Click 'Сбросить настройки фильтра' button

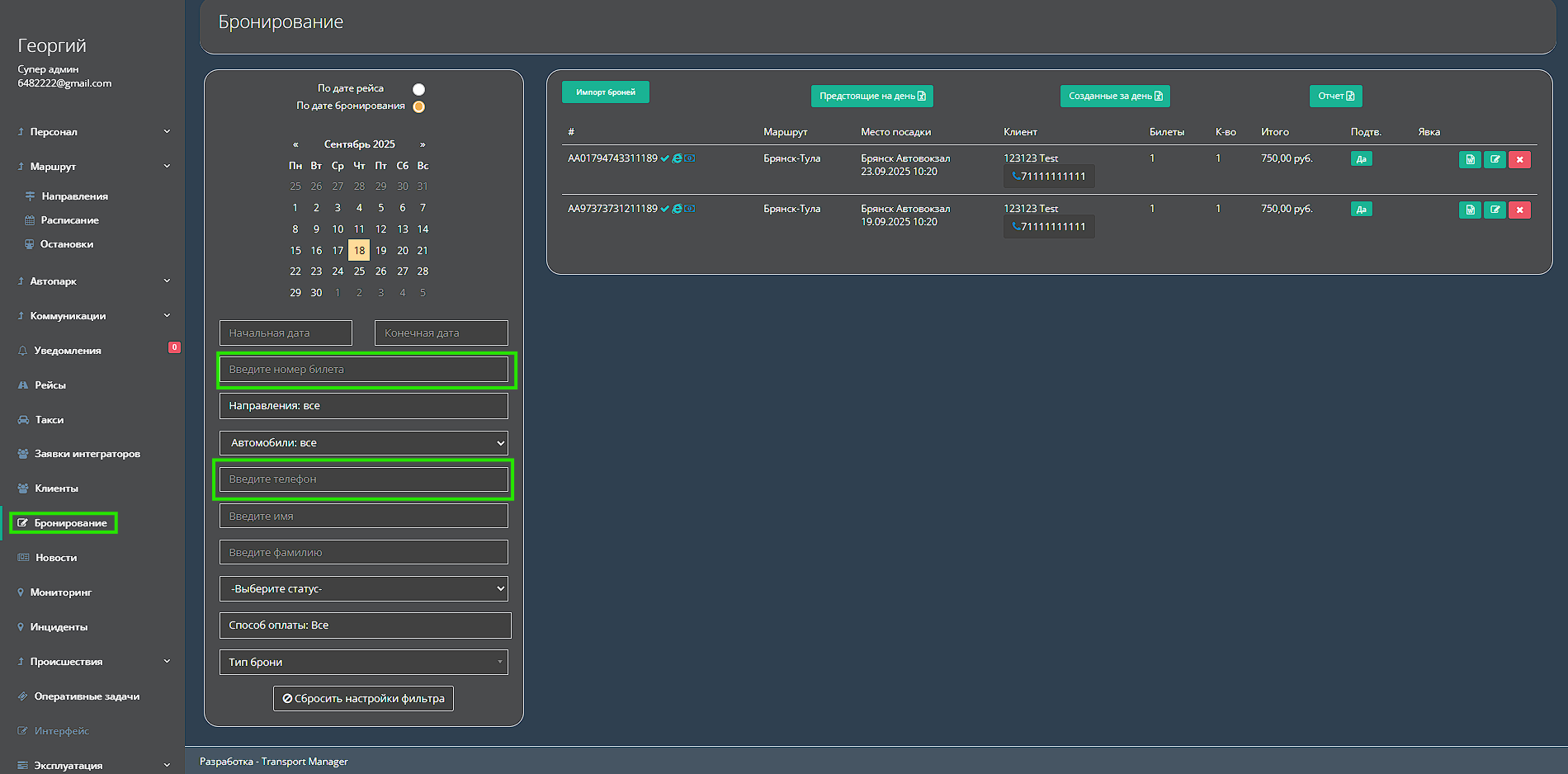[x=363, y=699]
